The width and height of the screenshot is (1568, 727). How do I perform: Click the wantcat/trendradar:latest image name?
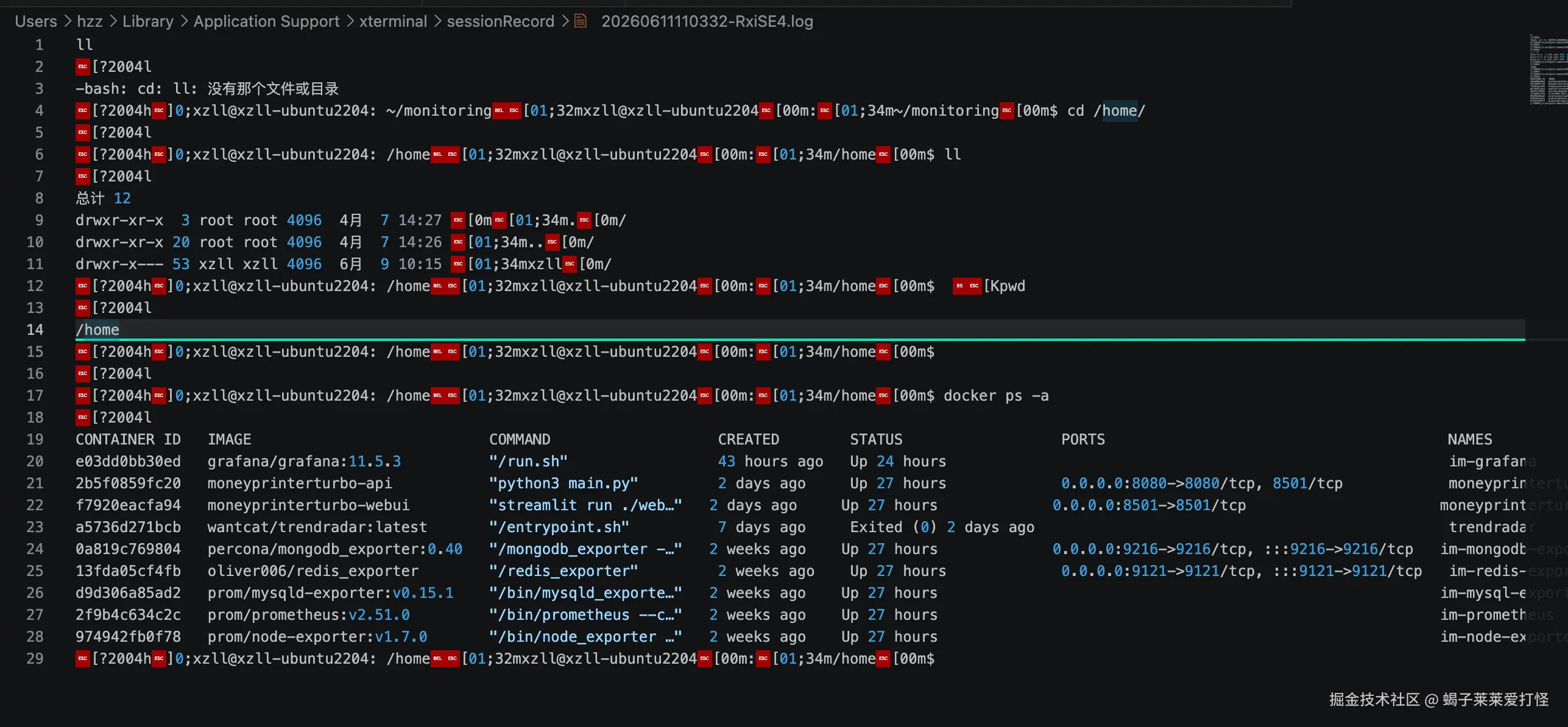click(317, 527)
